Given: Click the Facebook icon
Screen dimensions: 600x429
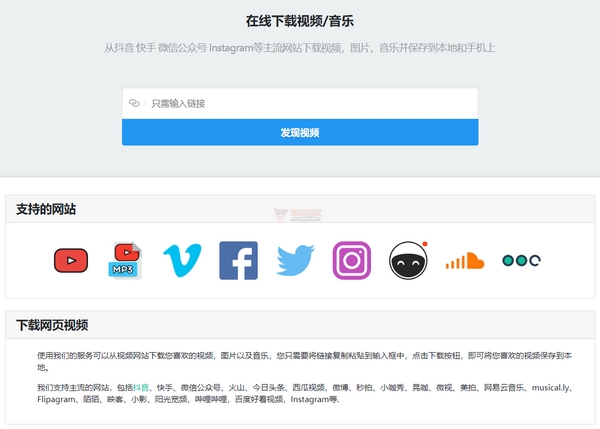Looking at the screenshot, I should coord(238,260).
